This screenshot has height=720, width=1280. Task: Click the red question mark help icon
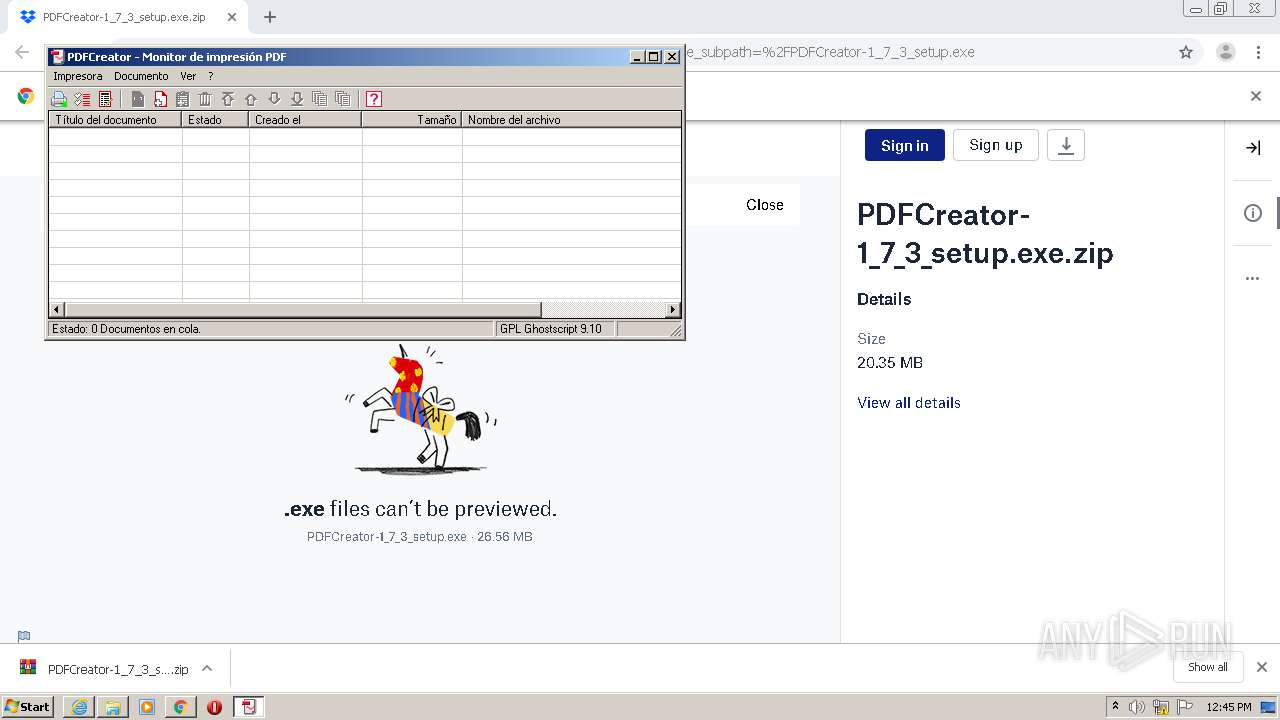coord(374,99)
